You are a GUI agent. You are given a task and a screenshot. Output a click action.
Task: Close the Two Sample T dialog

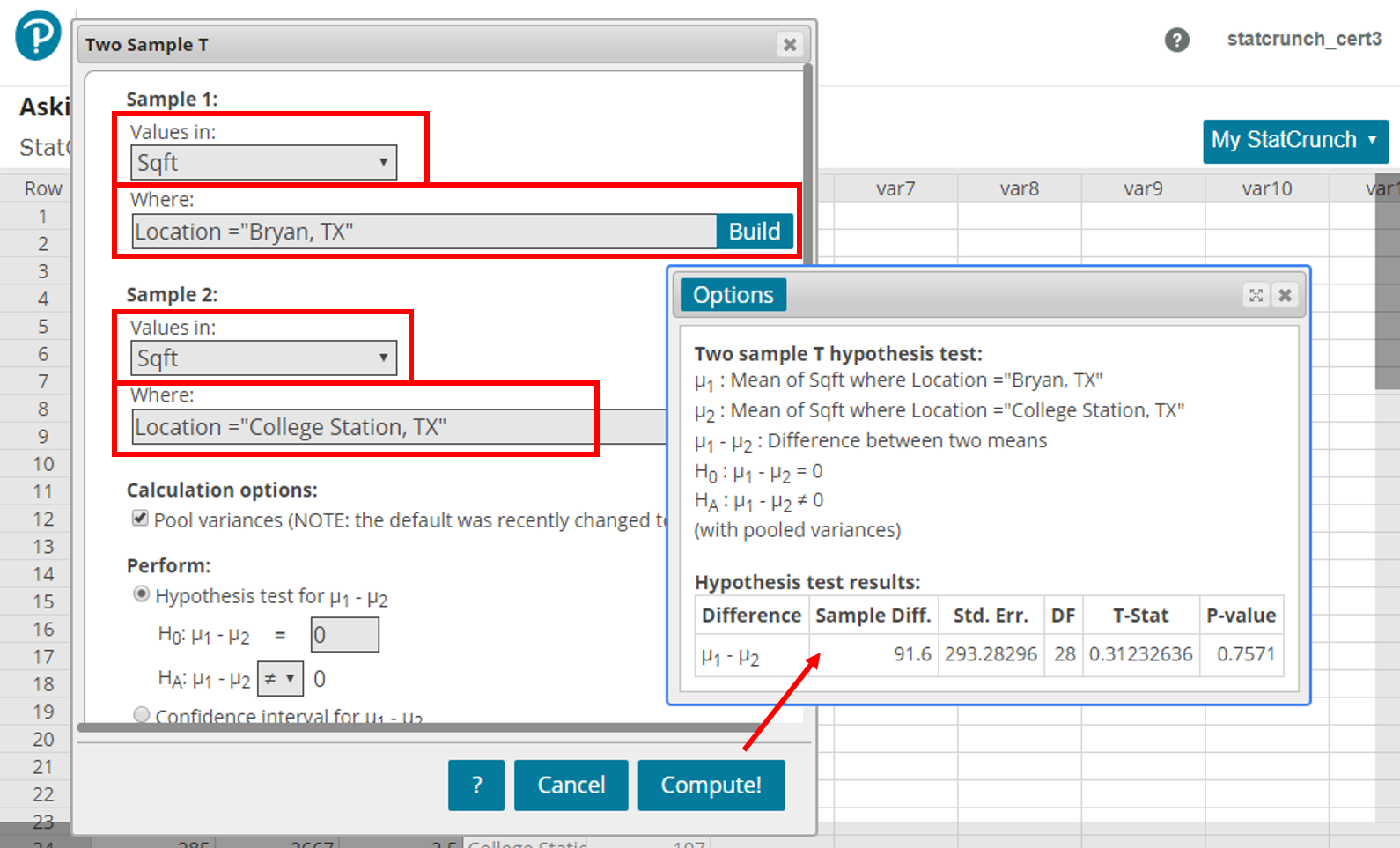pyautogui.click(x=790, y=44)
